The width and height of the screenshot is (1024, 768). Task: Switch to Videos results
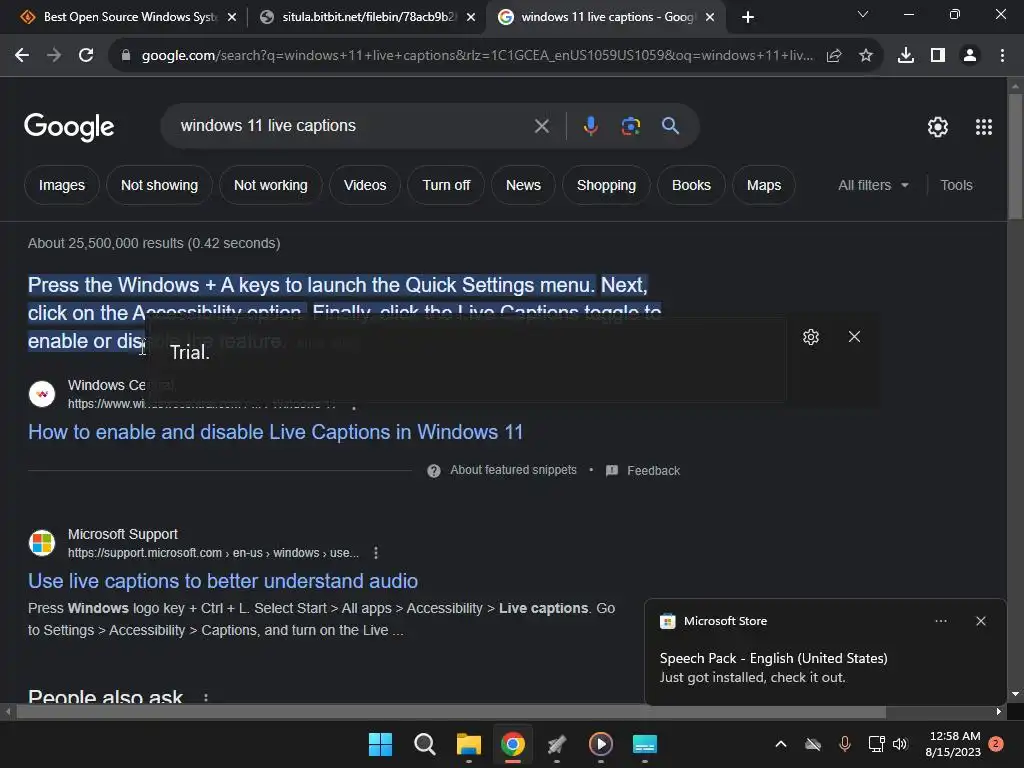pyautogui.click(x=365, y=185)
